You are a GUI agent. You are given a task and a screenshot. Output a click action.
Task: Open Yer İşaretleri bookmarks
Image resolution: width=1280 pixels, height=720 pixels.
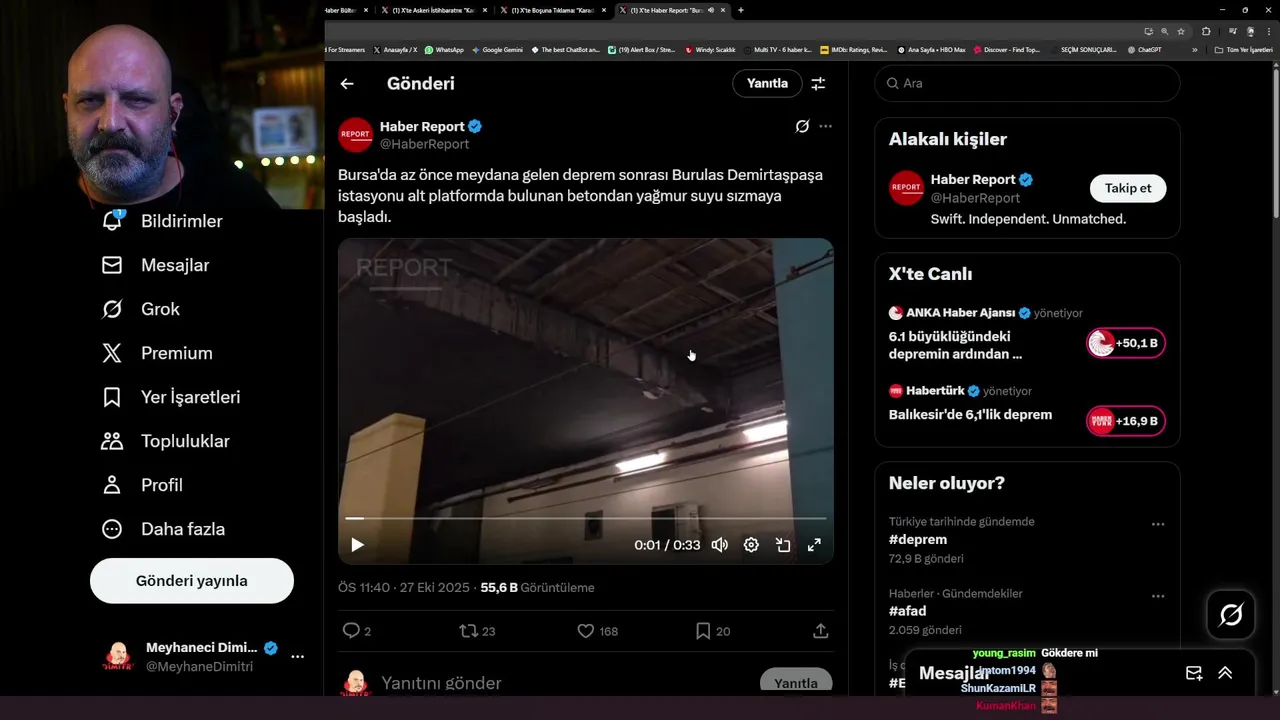171,397
